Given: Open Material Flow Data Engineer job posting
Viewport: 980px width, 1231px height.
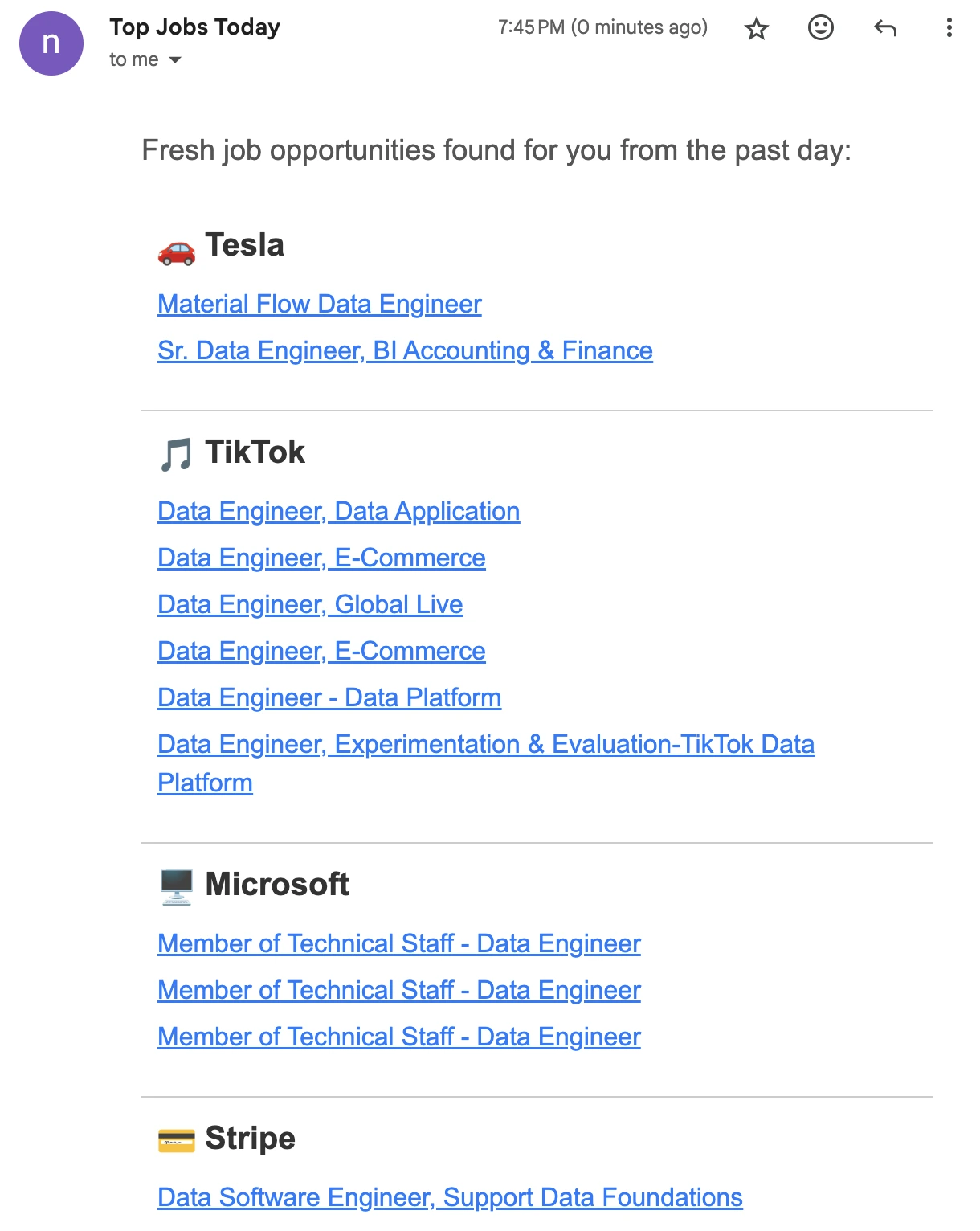Looking at the screenshot, I should 319,304.
